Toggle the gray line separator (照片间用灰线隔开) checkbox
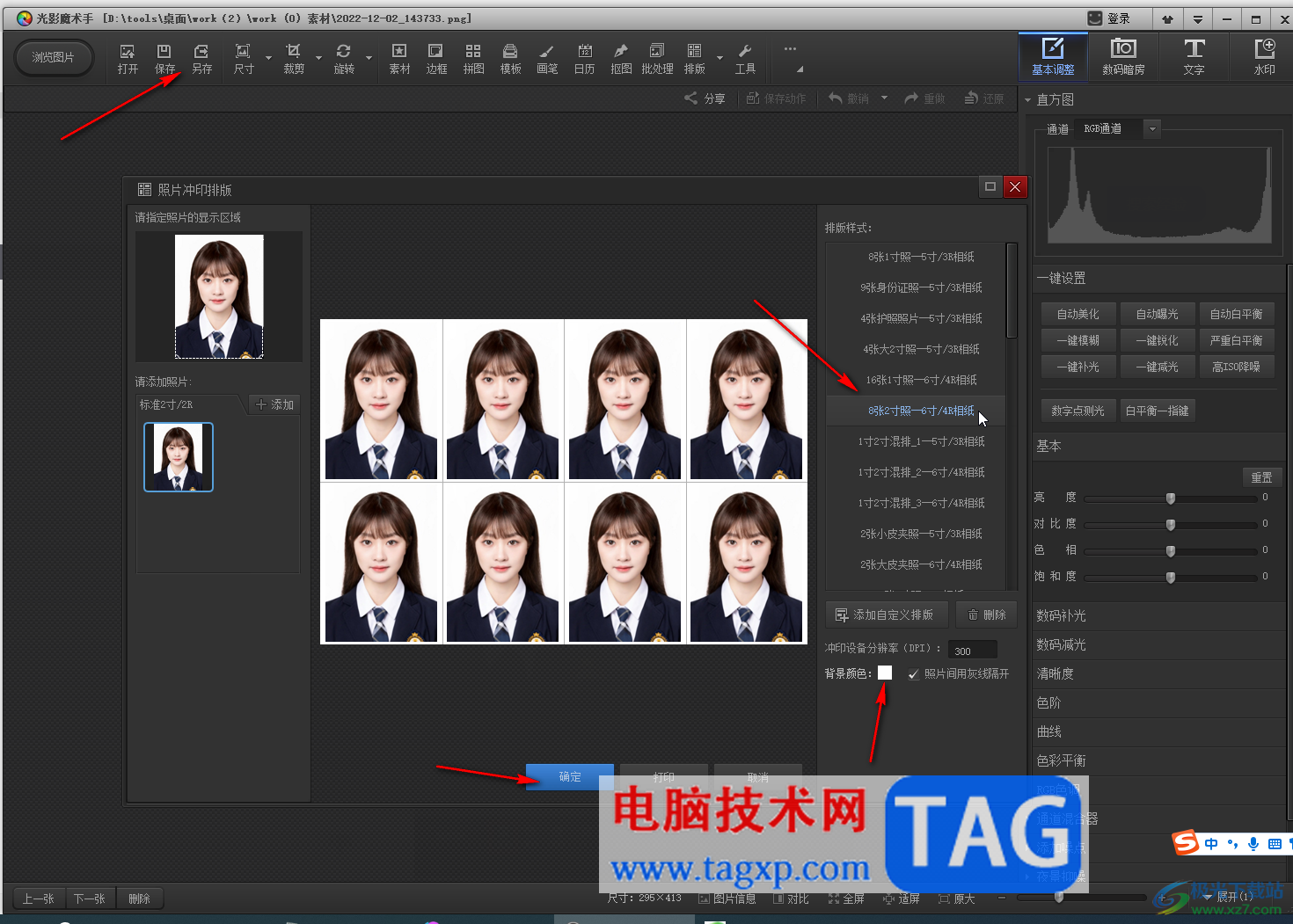The width and height of the screenshot is (1293, 924). (x=914, y=674)
